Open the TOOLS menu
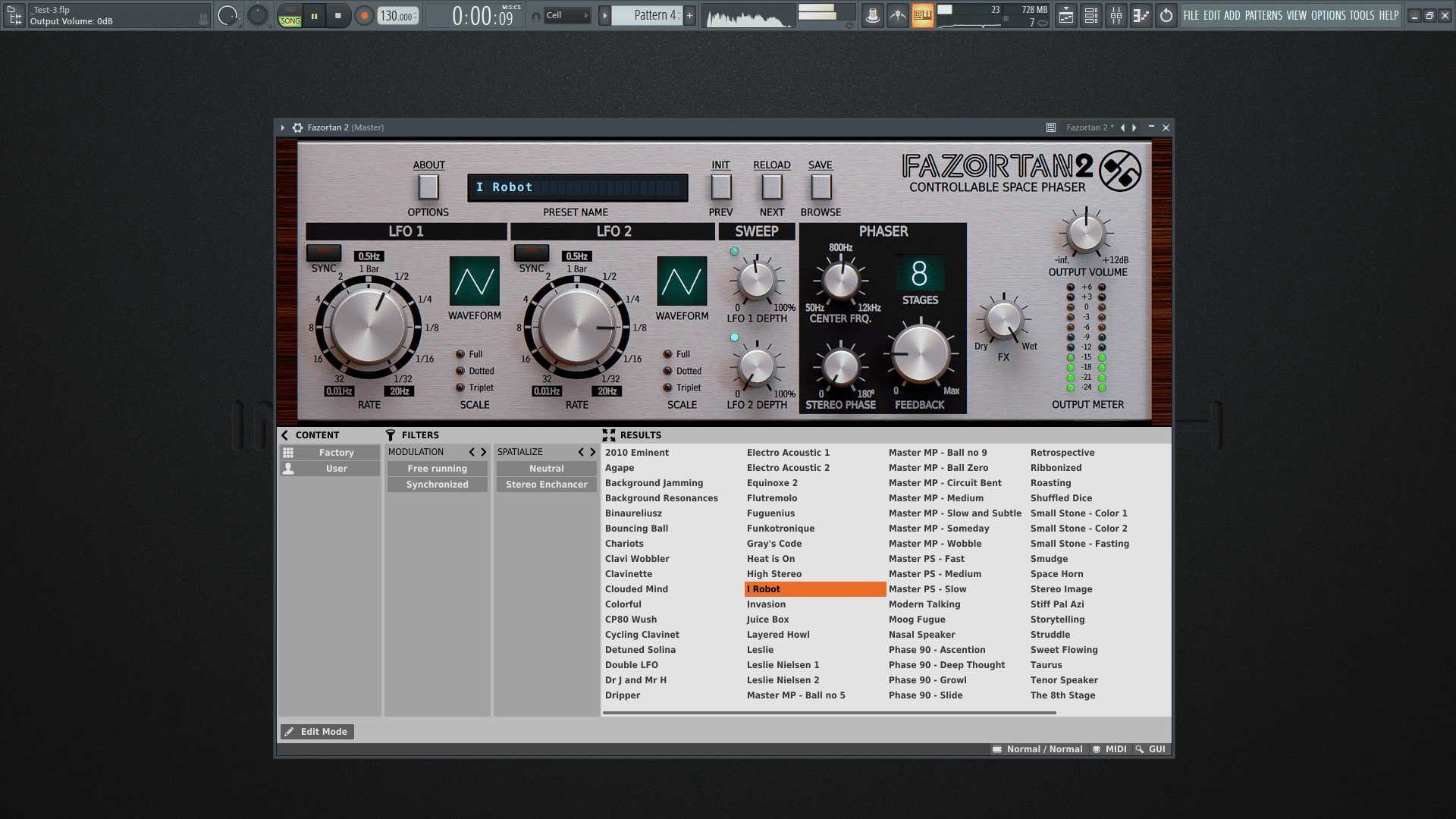The width and height of the screenshot is (1456, 819). (1362, 15)
